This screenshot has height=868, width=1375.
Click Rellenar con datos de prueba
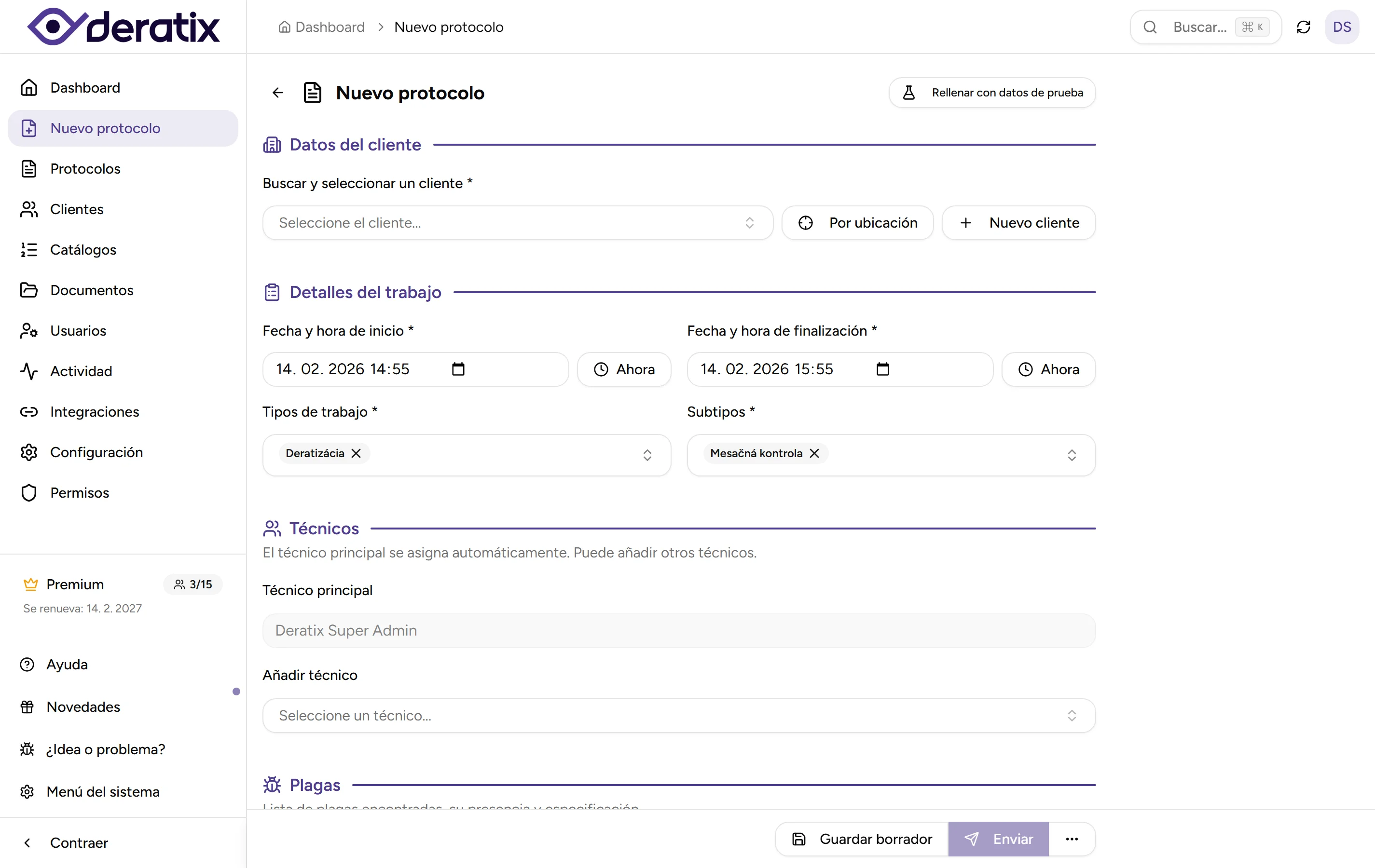[x=992, y=93]
